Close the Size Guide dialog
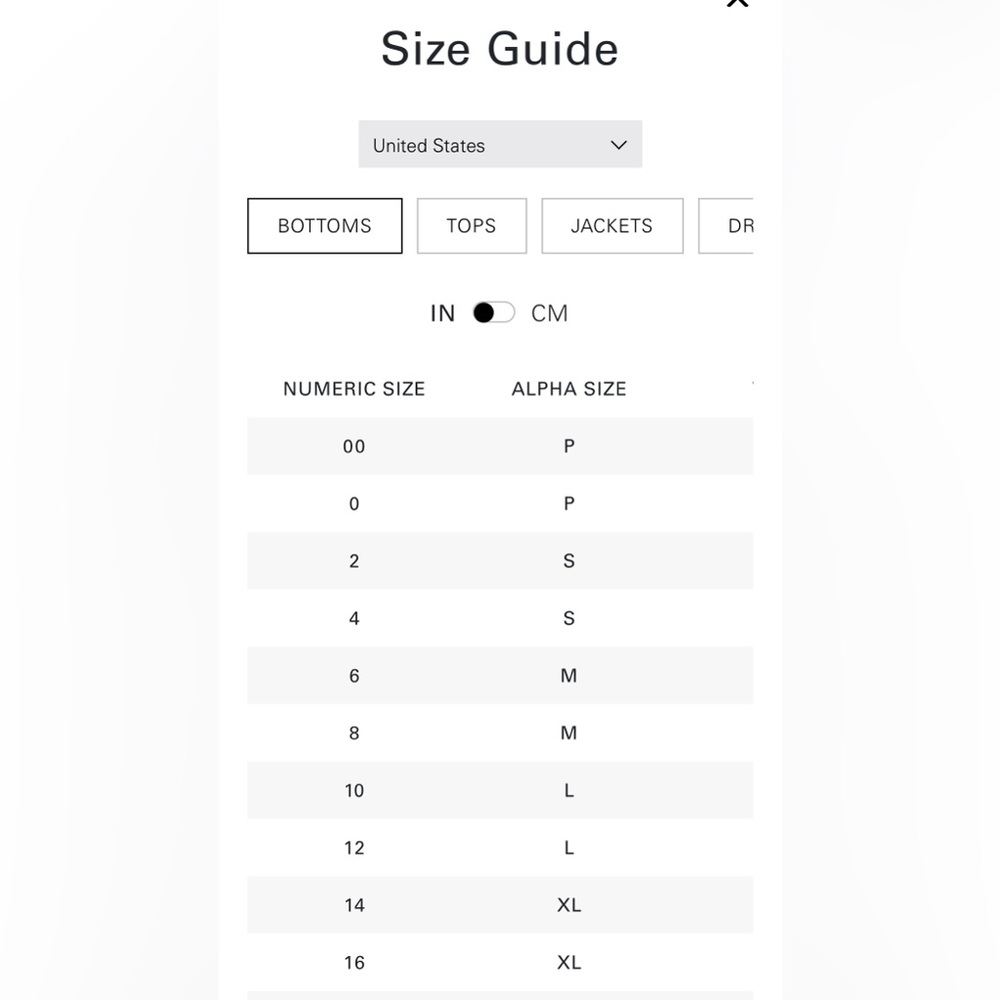The width and height of the screenshot is (1000, 1000). 737,3
